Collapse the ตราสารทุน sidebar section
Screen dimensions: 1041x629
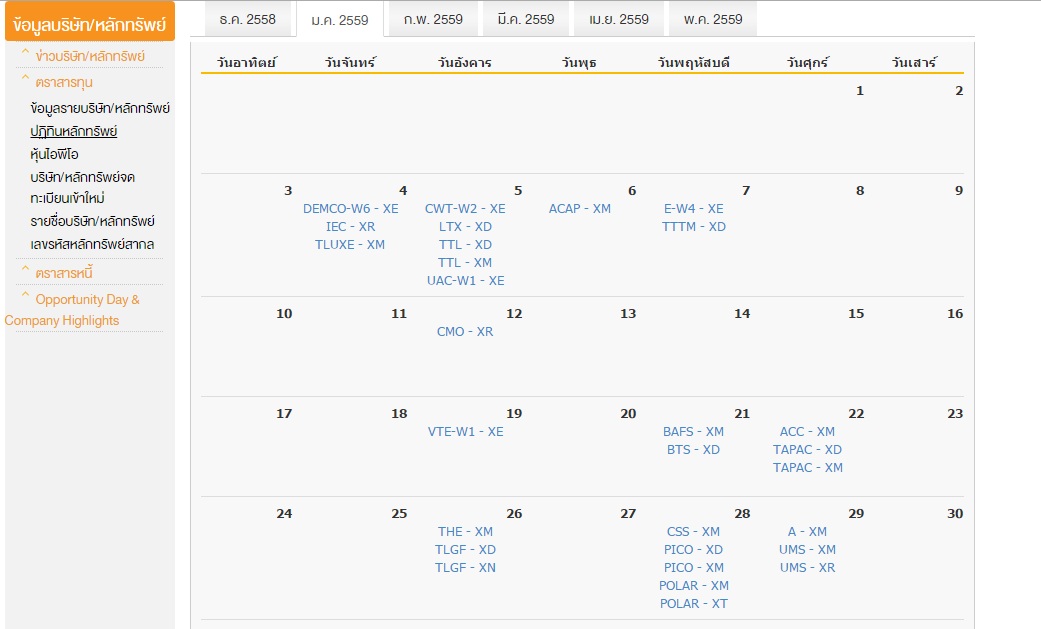[x=64, y=82]
